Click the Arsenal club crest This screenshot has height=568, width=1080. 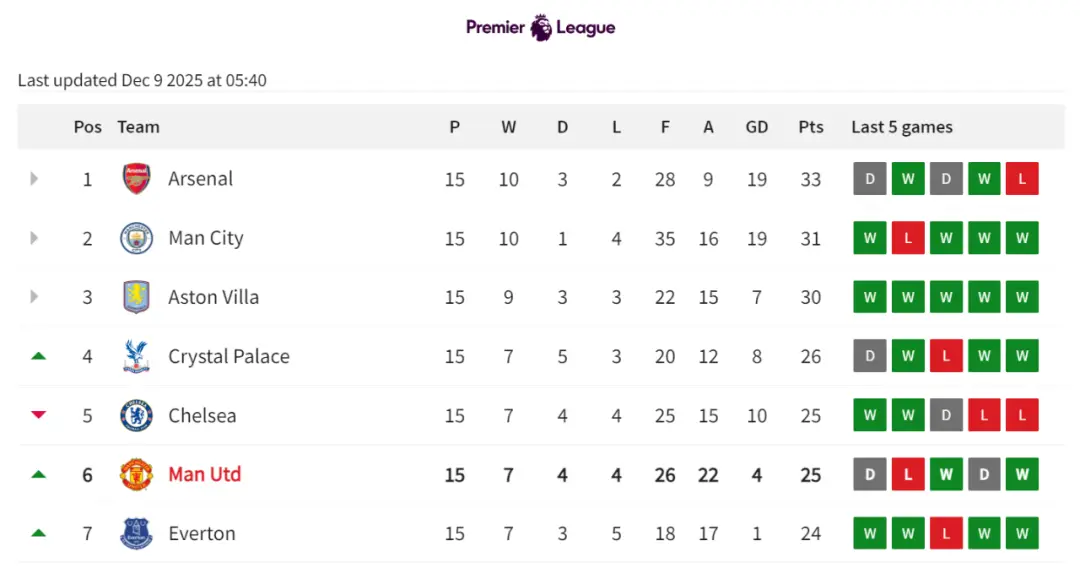click(137, 179)
